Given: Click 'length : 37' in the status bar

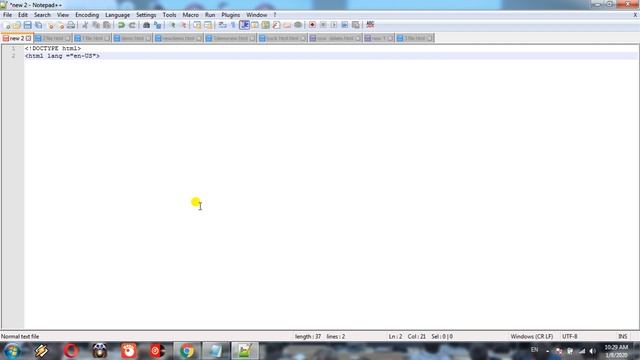Looking at the screenshot, I should (308, 336).
